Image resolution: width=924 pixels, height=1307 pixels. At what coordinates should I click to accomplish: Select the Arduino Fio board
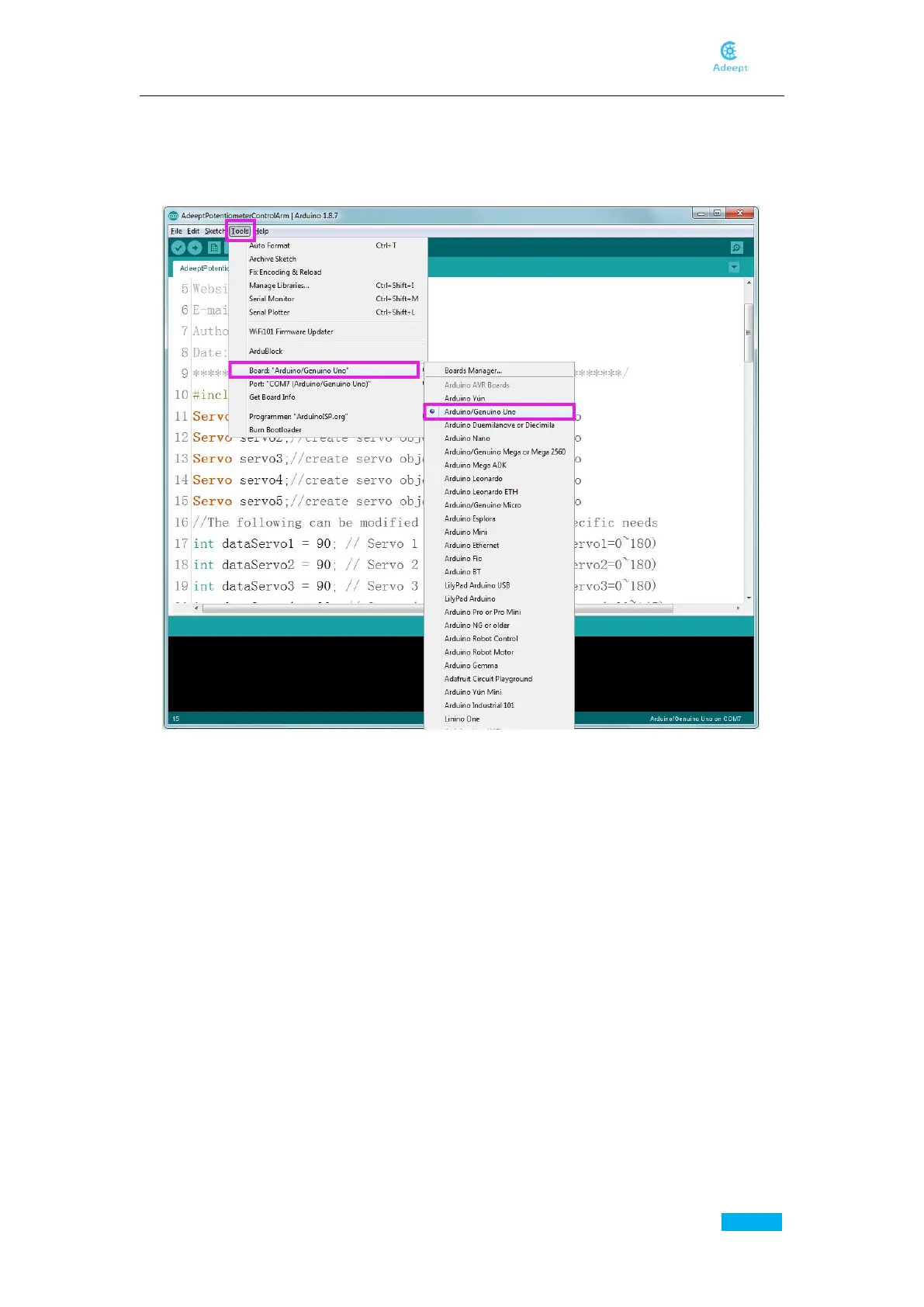click(x=499, y=559)
